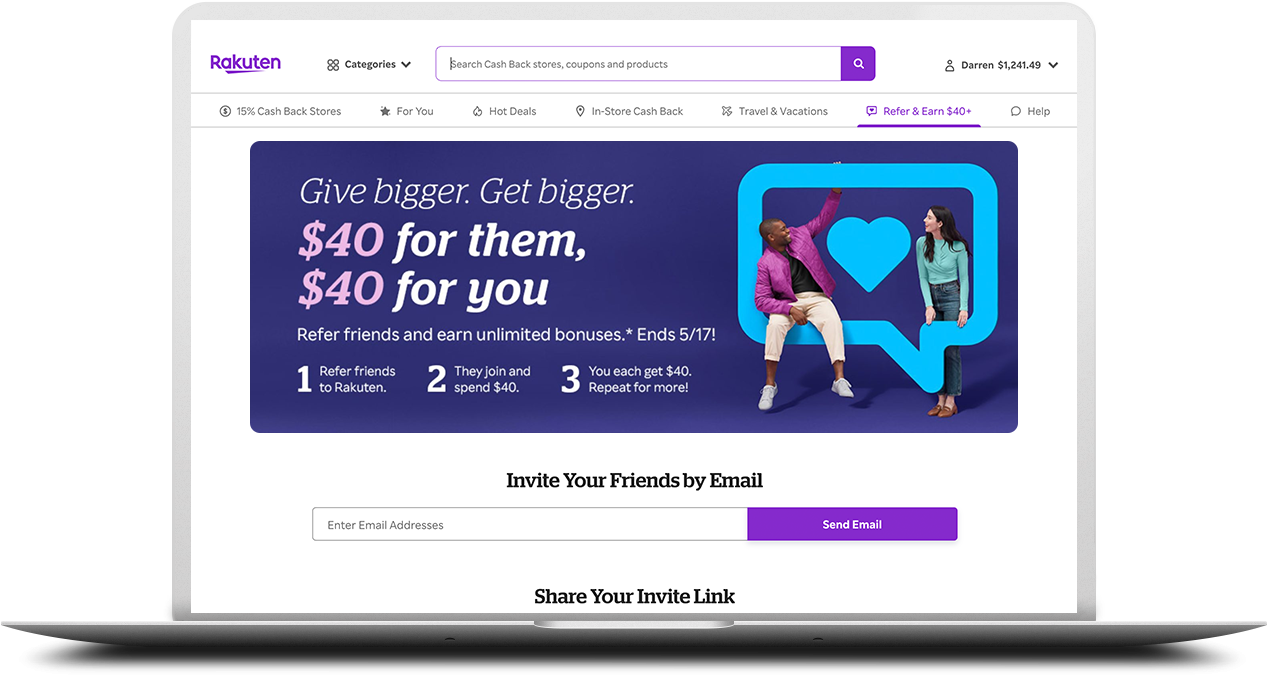Viewport: 1267px width, 675px height.
Task: Click the Rakuten logo
Action: (x=245, y=63)
